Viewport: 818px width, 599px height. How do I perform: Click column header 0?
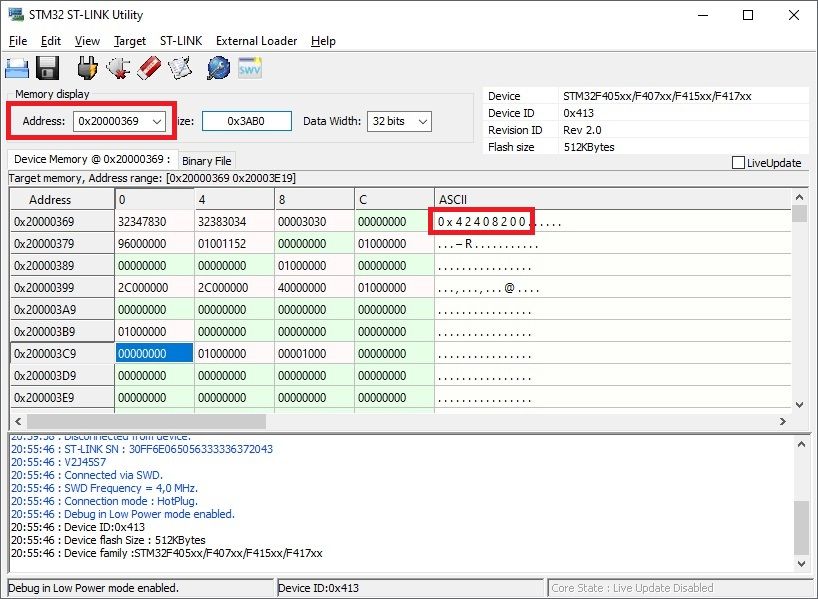coord(154,199)
